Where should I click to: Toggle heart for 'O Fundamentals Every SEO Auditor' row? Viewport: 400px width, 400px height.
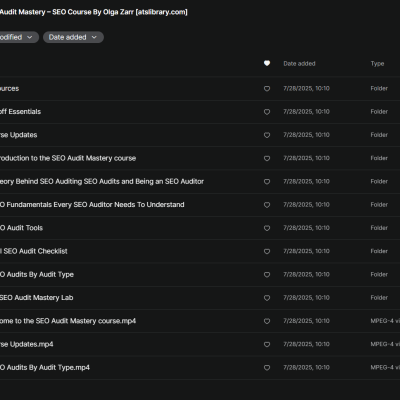coord(267,205)
